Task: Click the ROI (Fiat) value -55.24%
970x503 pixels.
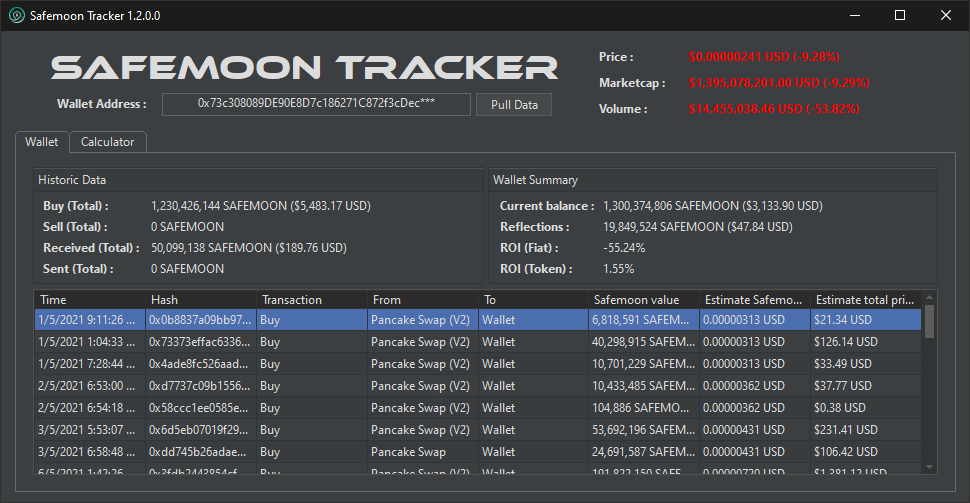Action: pyautogui.click(x=624, y=248)
